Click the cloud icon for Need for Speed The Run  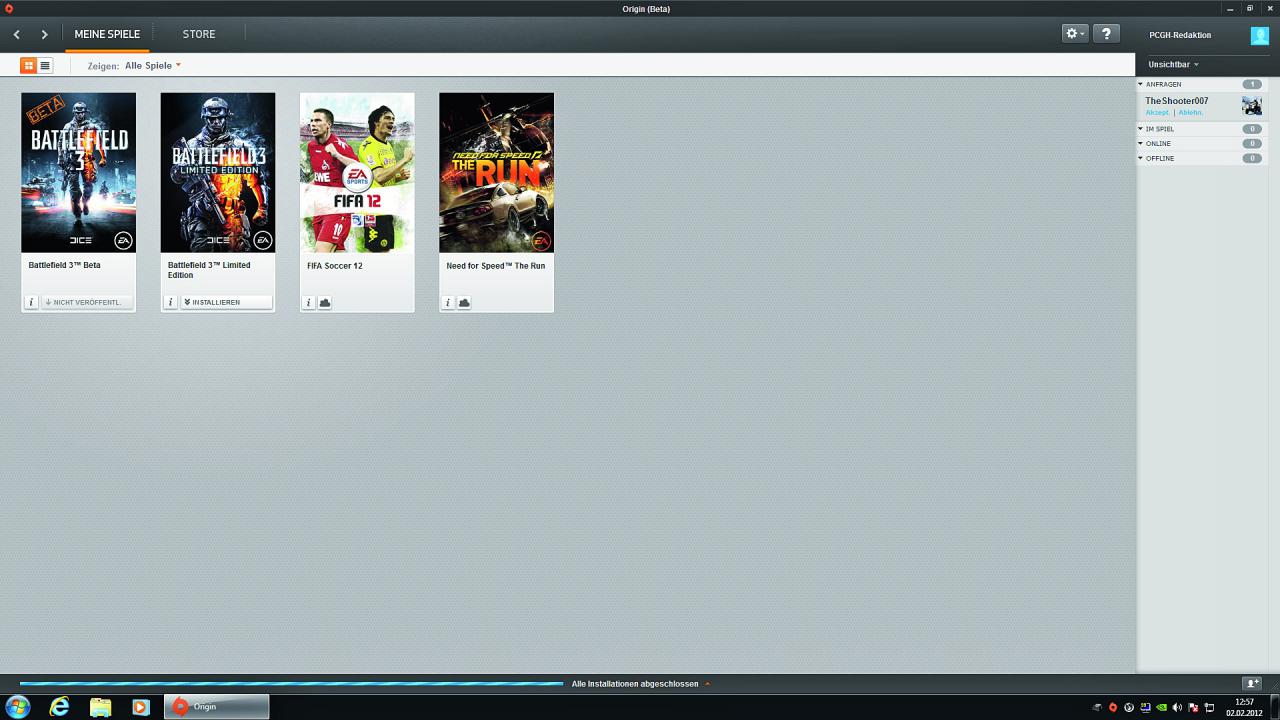point(464,302)
